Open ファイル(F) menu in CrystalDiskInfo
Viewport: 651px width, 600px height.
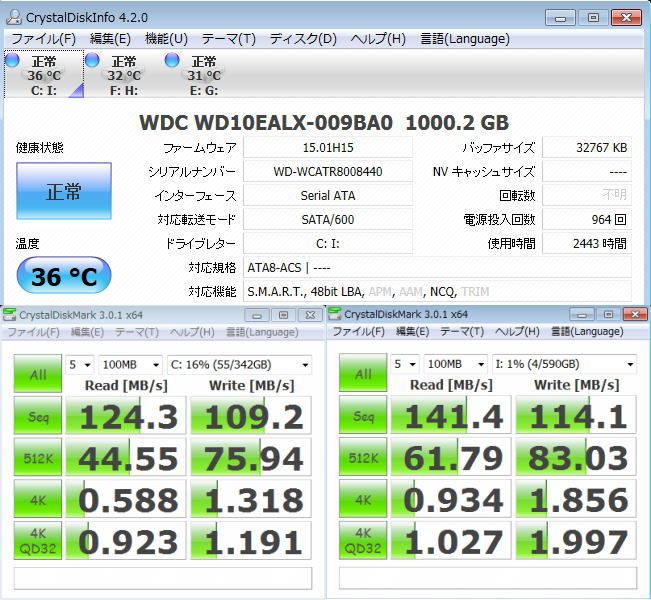(x=44, y=39)
